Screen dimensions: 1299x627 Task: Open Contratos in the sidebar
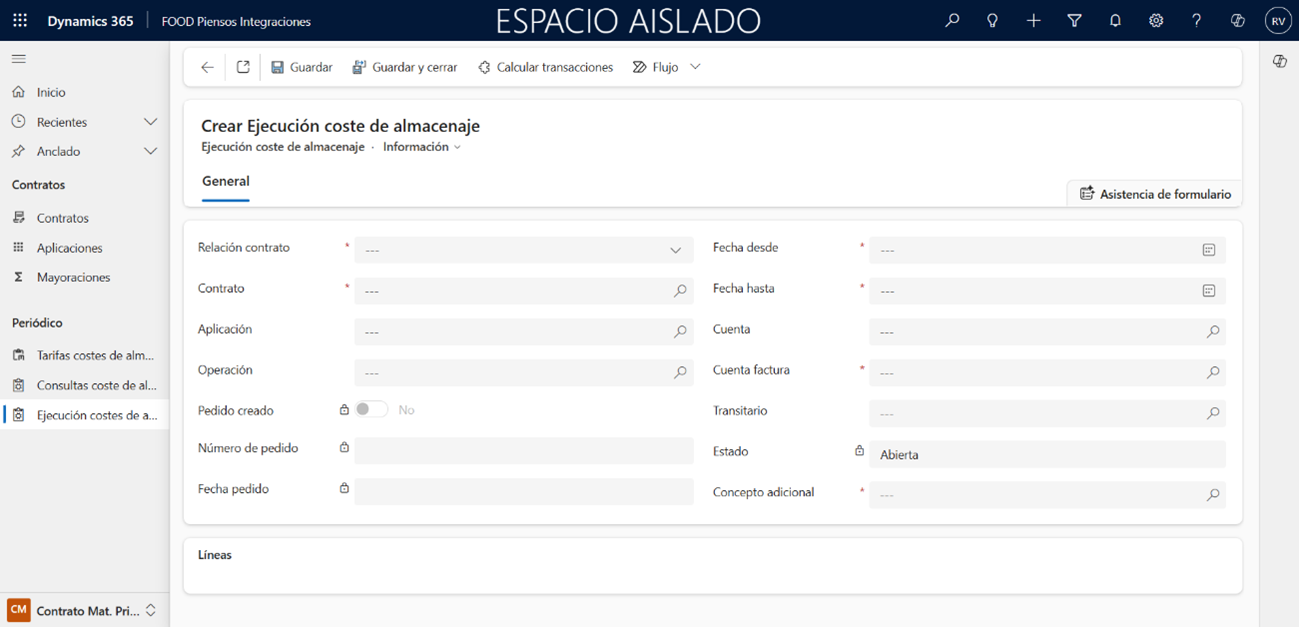pos(62,218)
